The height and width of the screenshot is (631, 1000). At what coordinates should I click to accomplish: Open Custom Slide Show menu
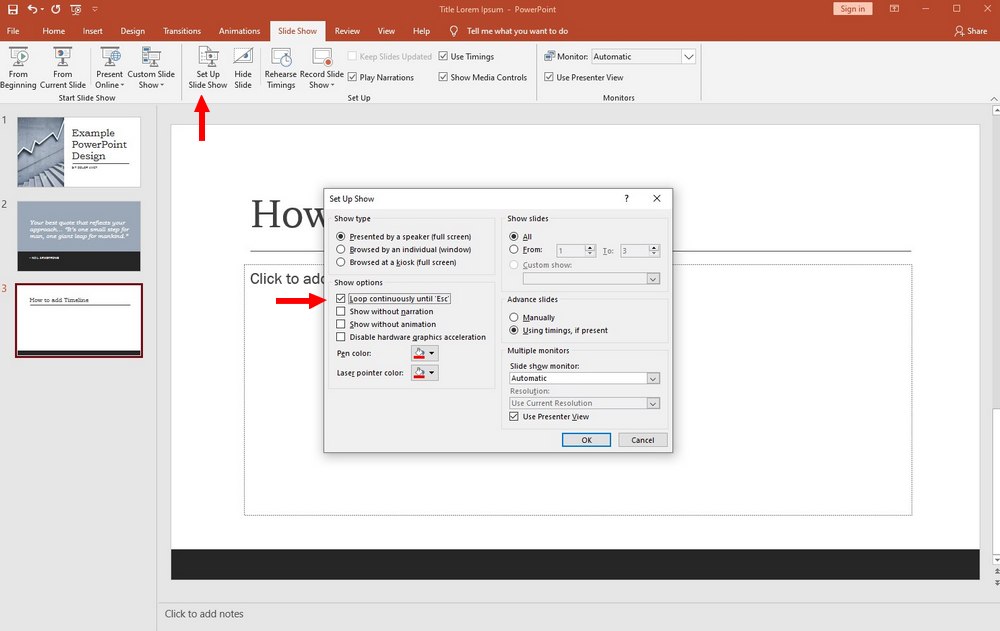tap(151, 68)
